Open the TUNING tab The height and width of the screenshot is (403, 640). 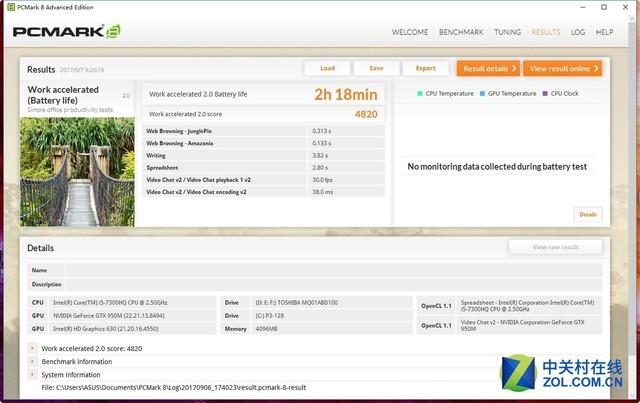pyautogui.click(x=507, y=32)
